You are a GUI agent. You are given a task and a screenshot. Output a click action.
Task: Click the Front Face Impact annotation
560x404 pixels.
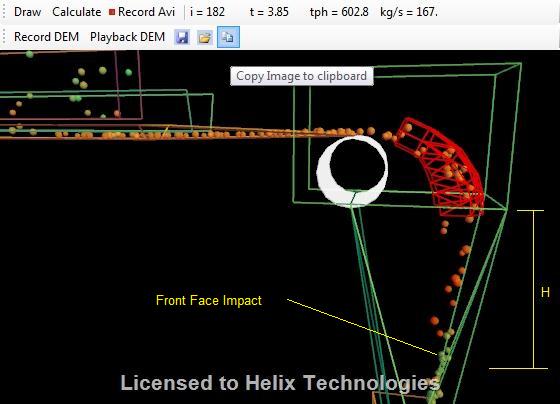point(209,300)
